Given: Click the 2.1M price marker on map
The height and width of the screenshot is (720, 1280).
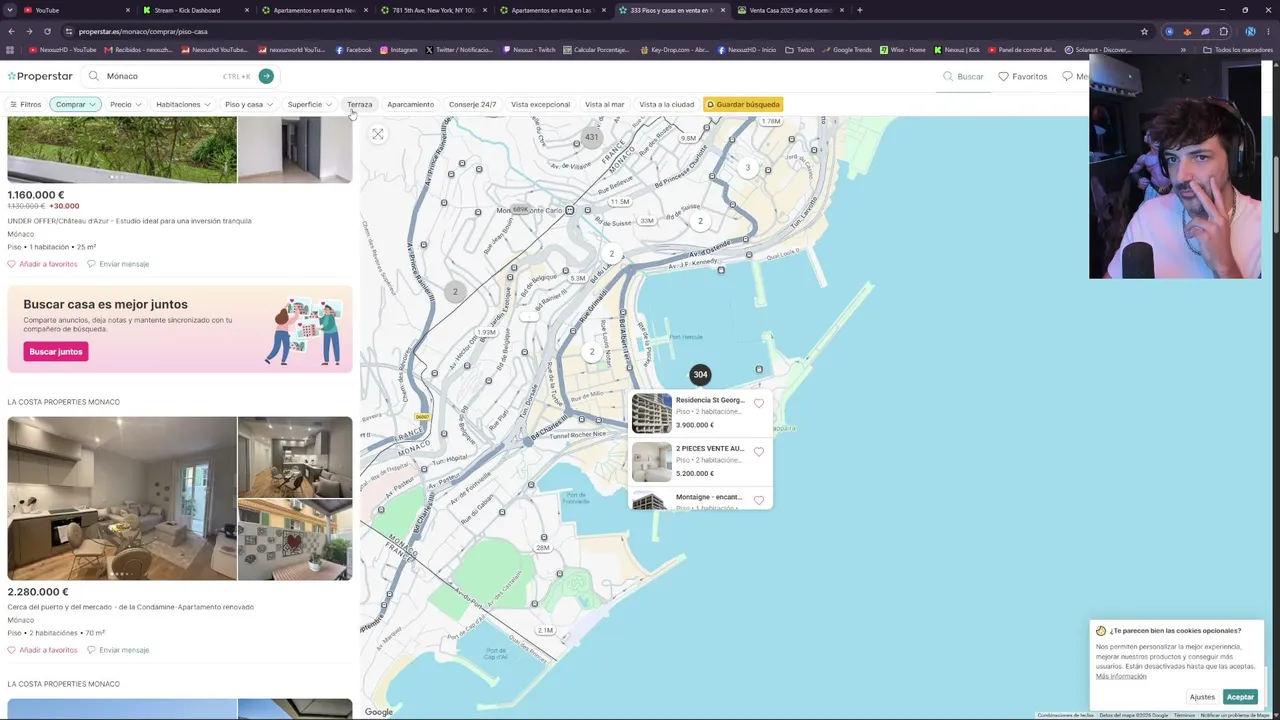Looking at the screenshot, I should pos(545,630).
